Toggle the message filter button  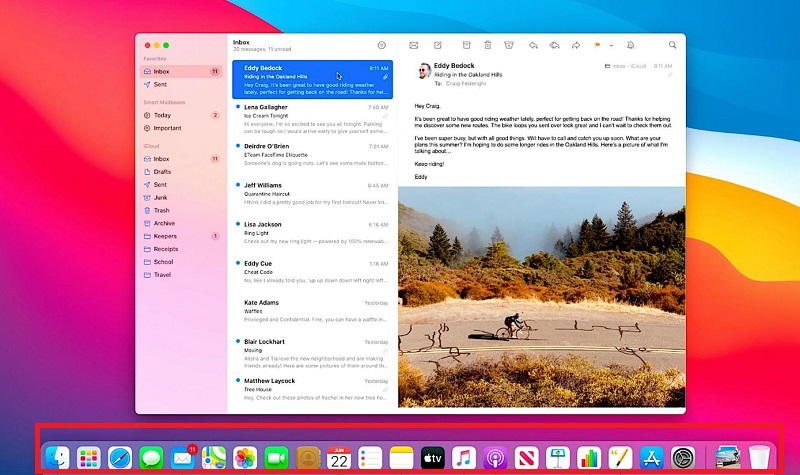(x=381, y=45)
